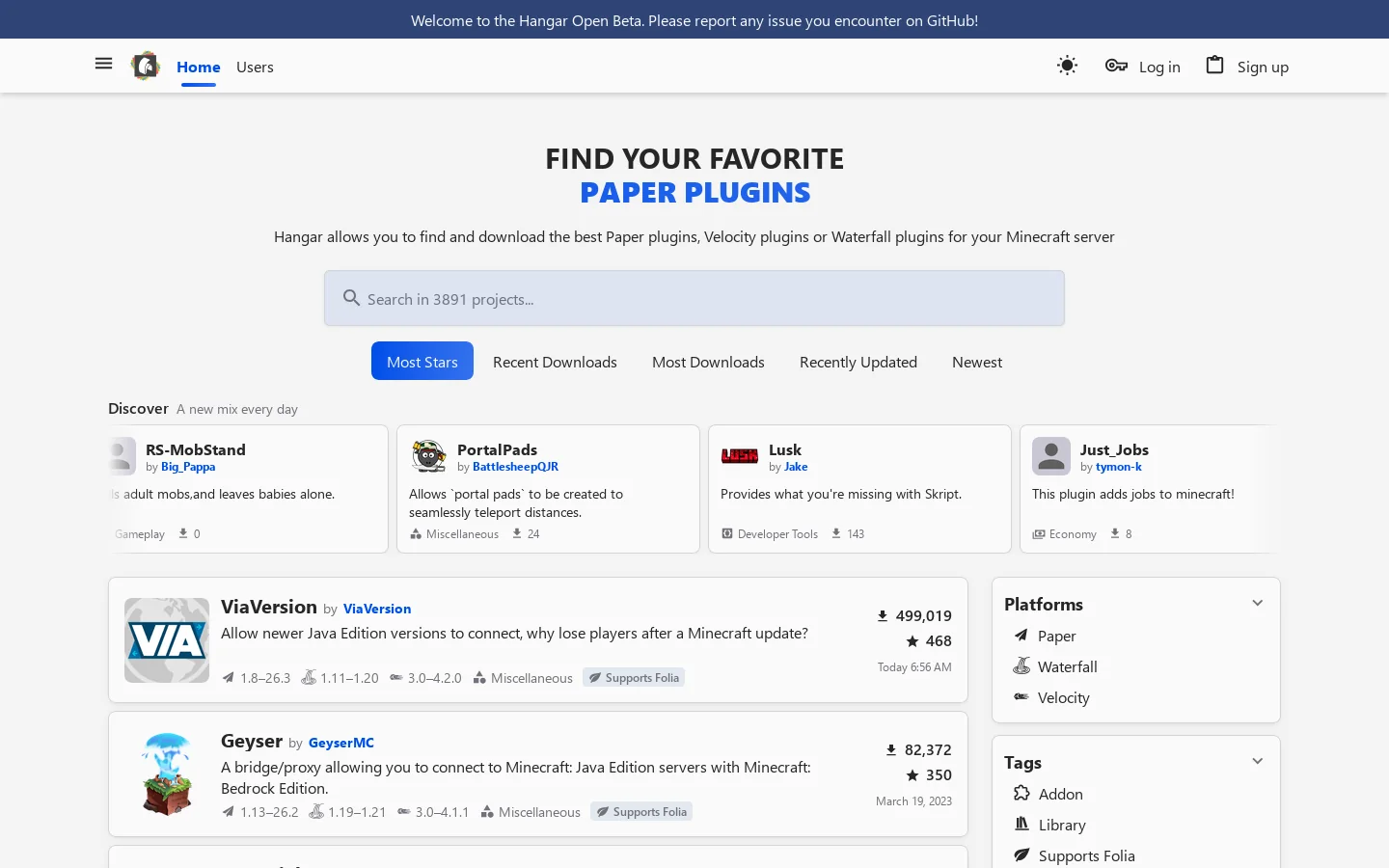Click the Waterfall platform icon in Platforms
The image size is (1389, 868).
(1021, 666)
